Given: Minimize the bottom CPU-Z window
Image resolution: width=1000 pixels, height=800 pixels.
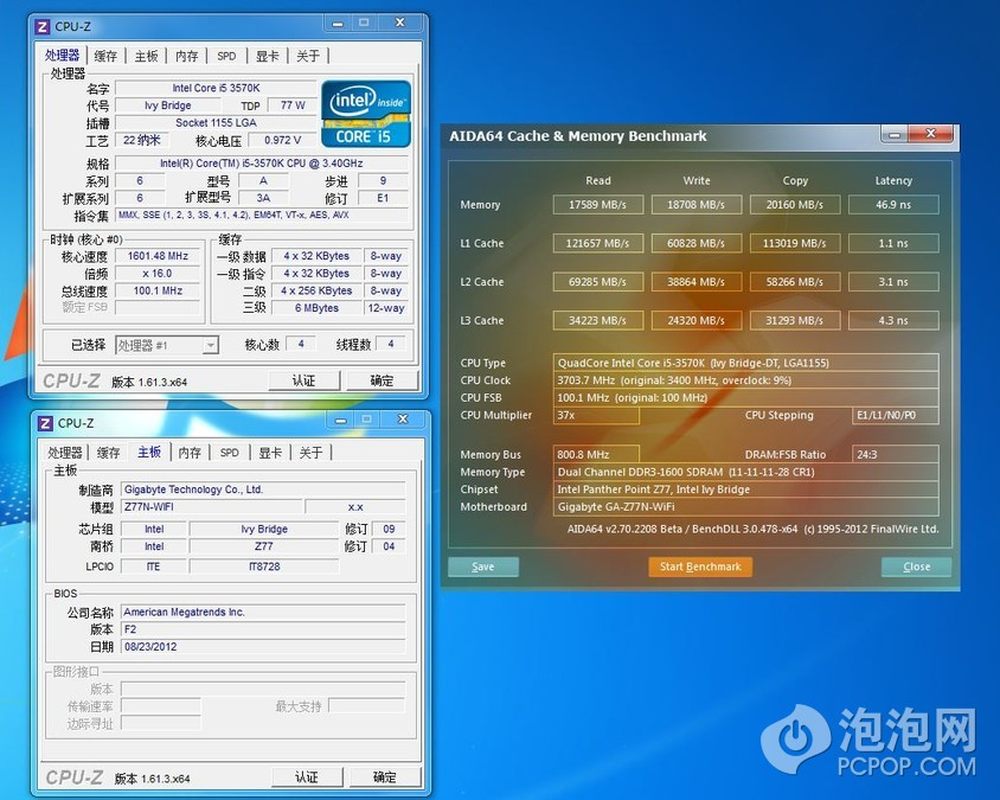Looking at the screenshot, I should pos(341,420).
